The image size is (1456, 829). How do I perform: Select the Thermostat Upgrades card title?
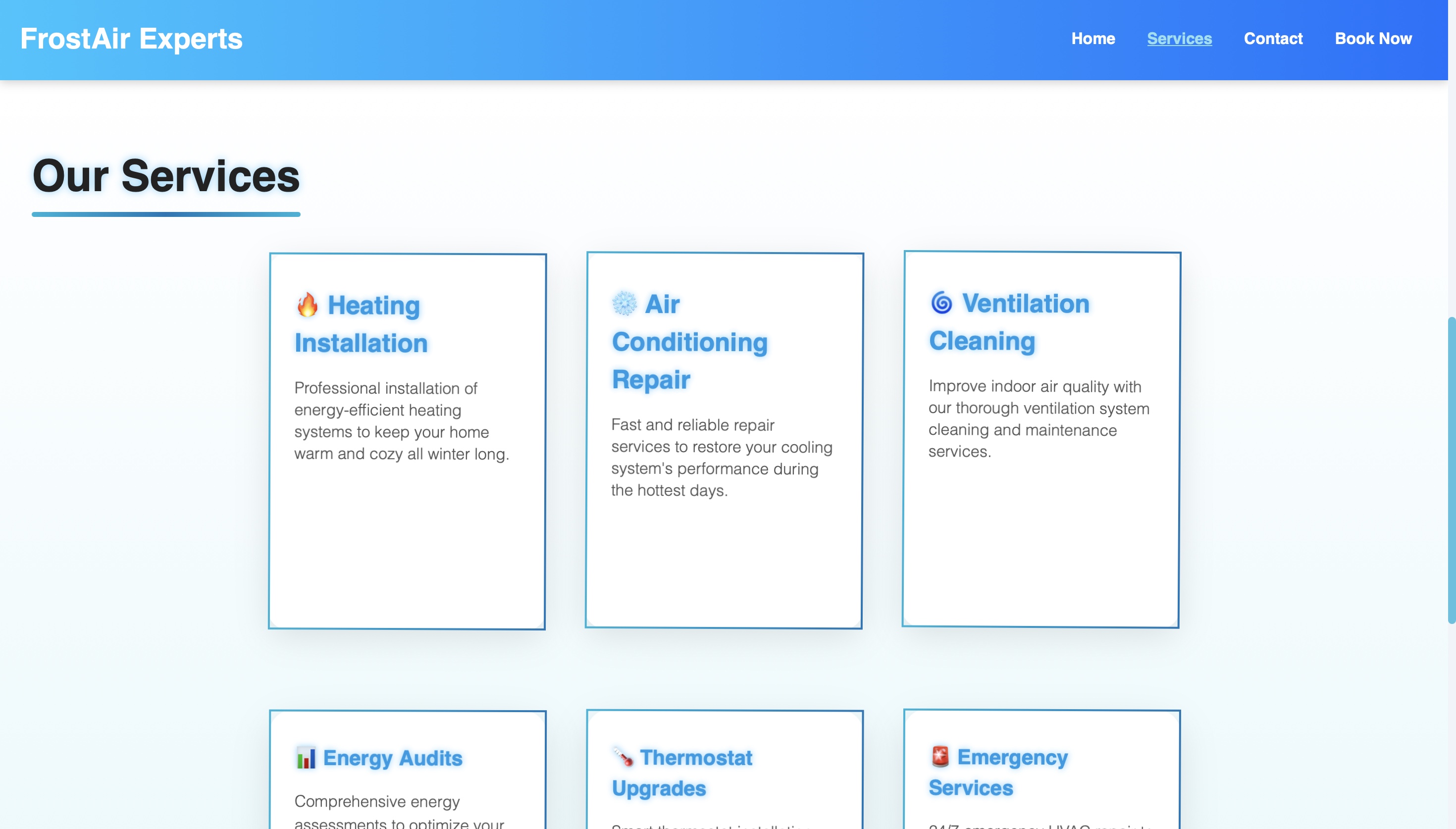(x=682, y=773)
